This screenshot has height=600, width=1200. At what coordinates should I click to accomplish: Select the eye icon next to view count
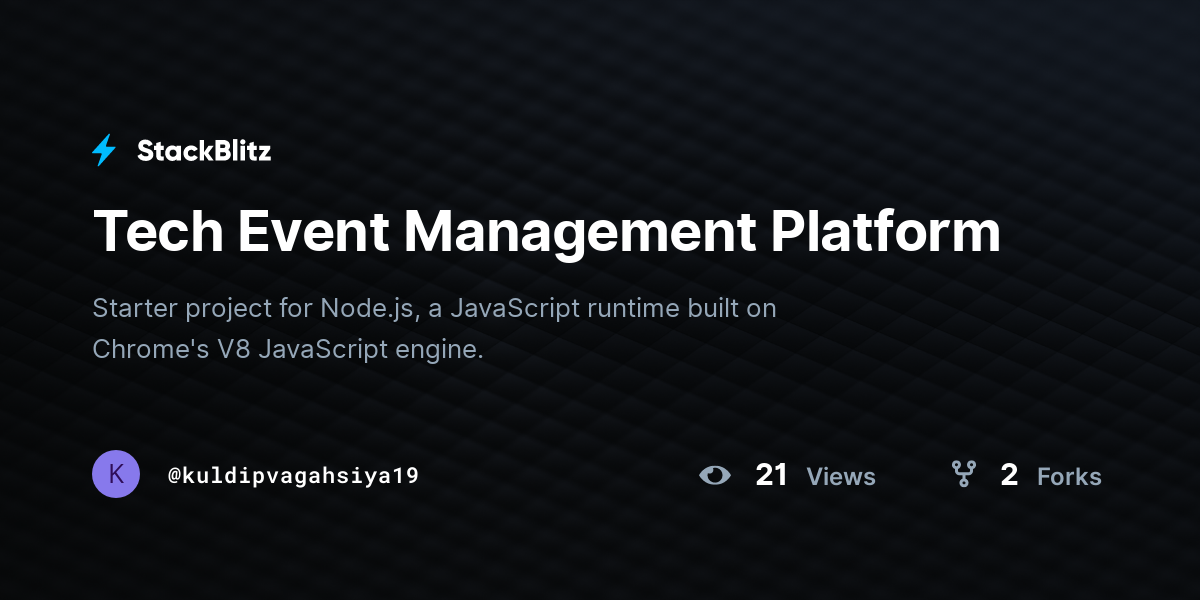click(716, 475)
